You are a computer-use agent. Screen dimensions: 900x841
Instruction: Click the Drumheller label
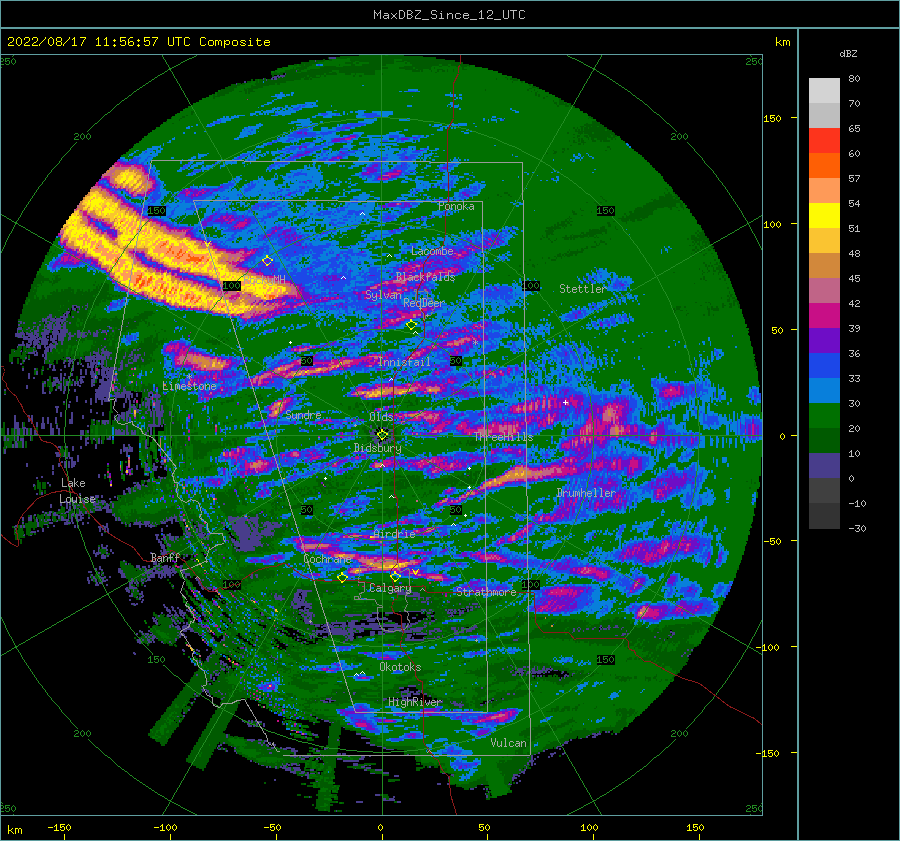click(586, 493)
